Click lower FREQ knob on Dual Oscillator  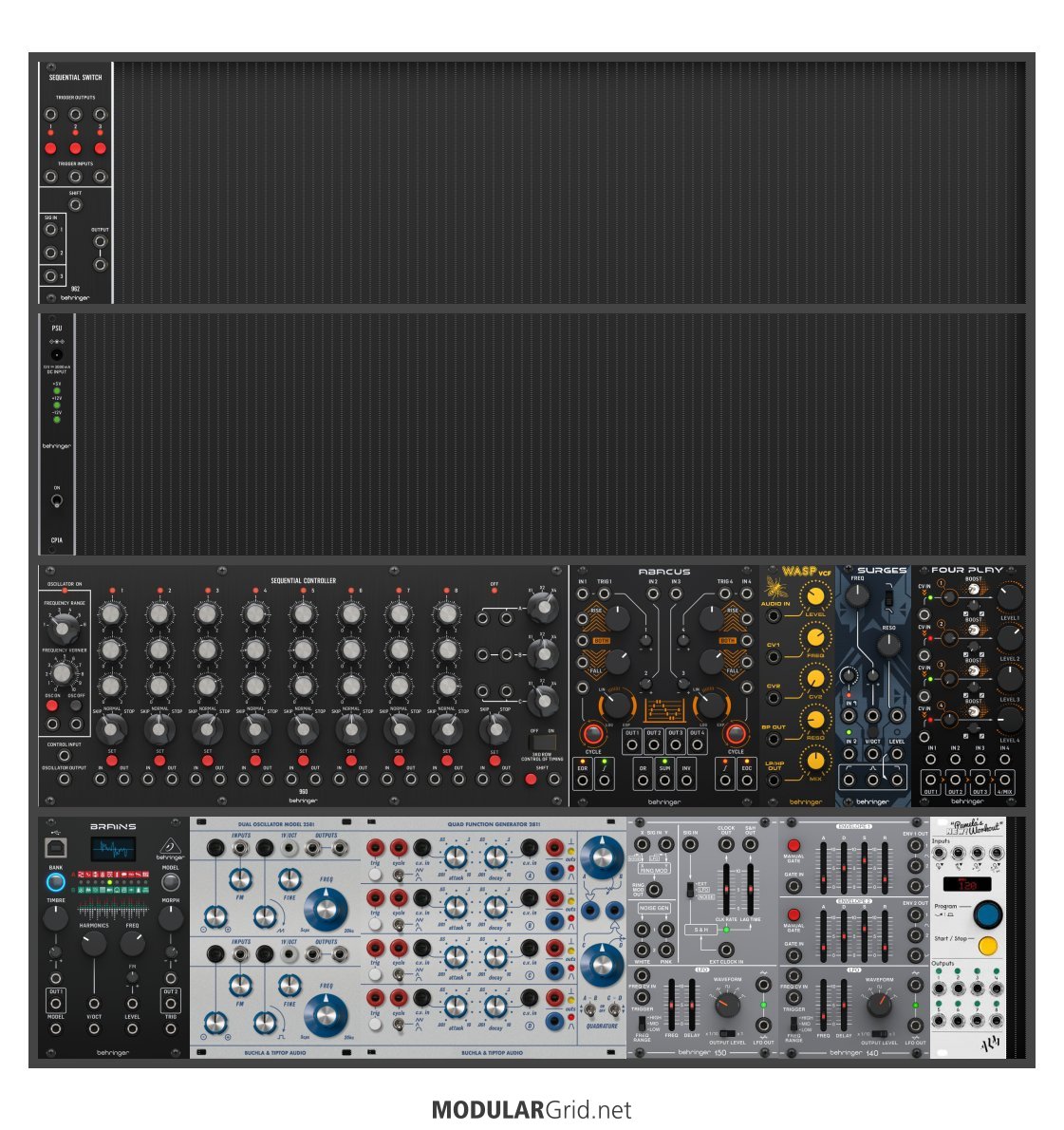point(326,1015)
